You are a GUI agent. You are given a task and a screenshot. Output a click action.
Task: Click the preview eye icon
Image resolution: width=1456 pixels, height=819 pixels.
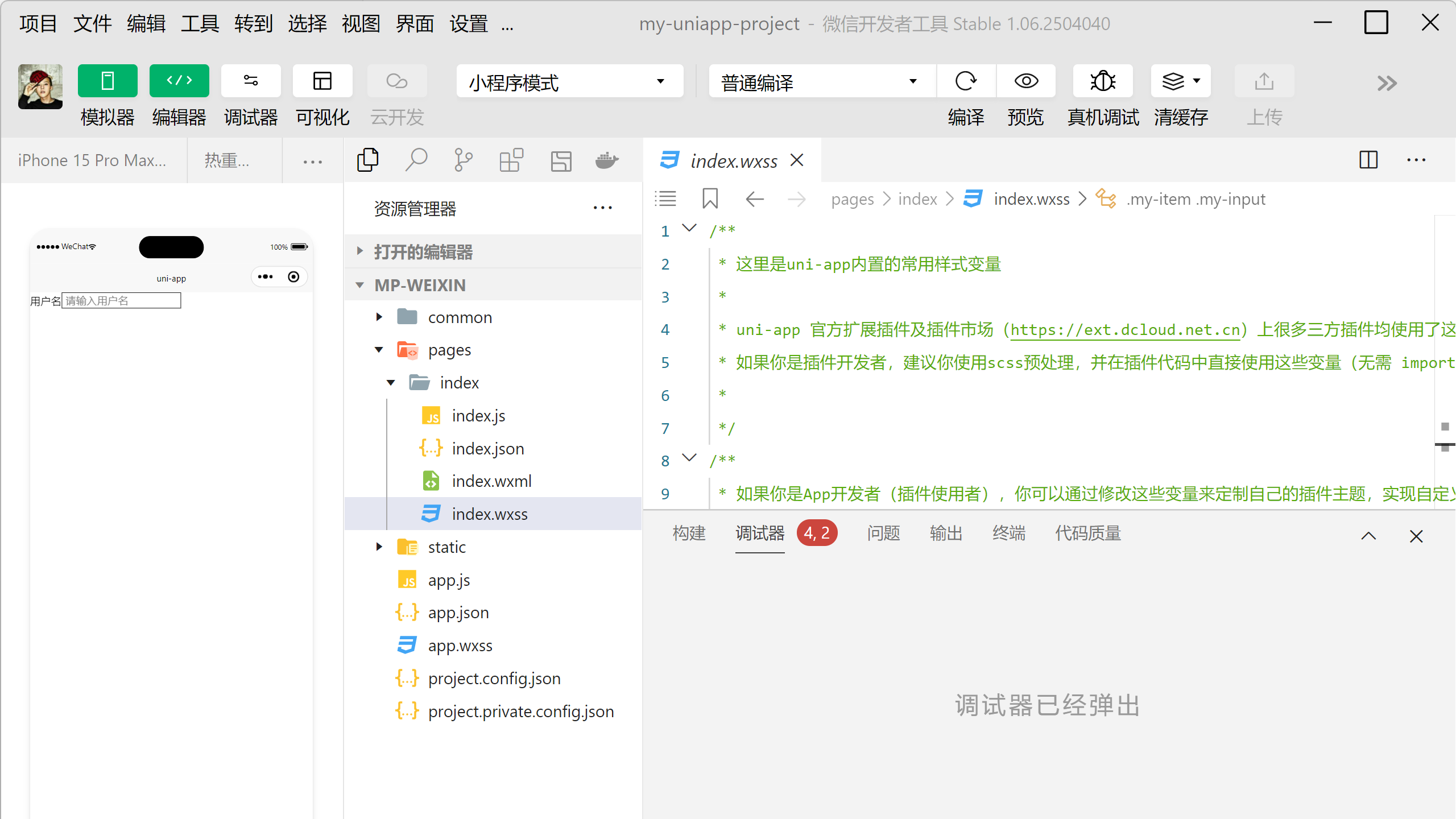pos(1025,81)
